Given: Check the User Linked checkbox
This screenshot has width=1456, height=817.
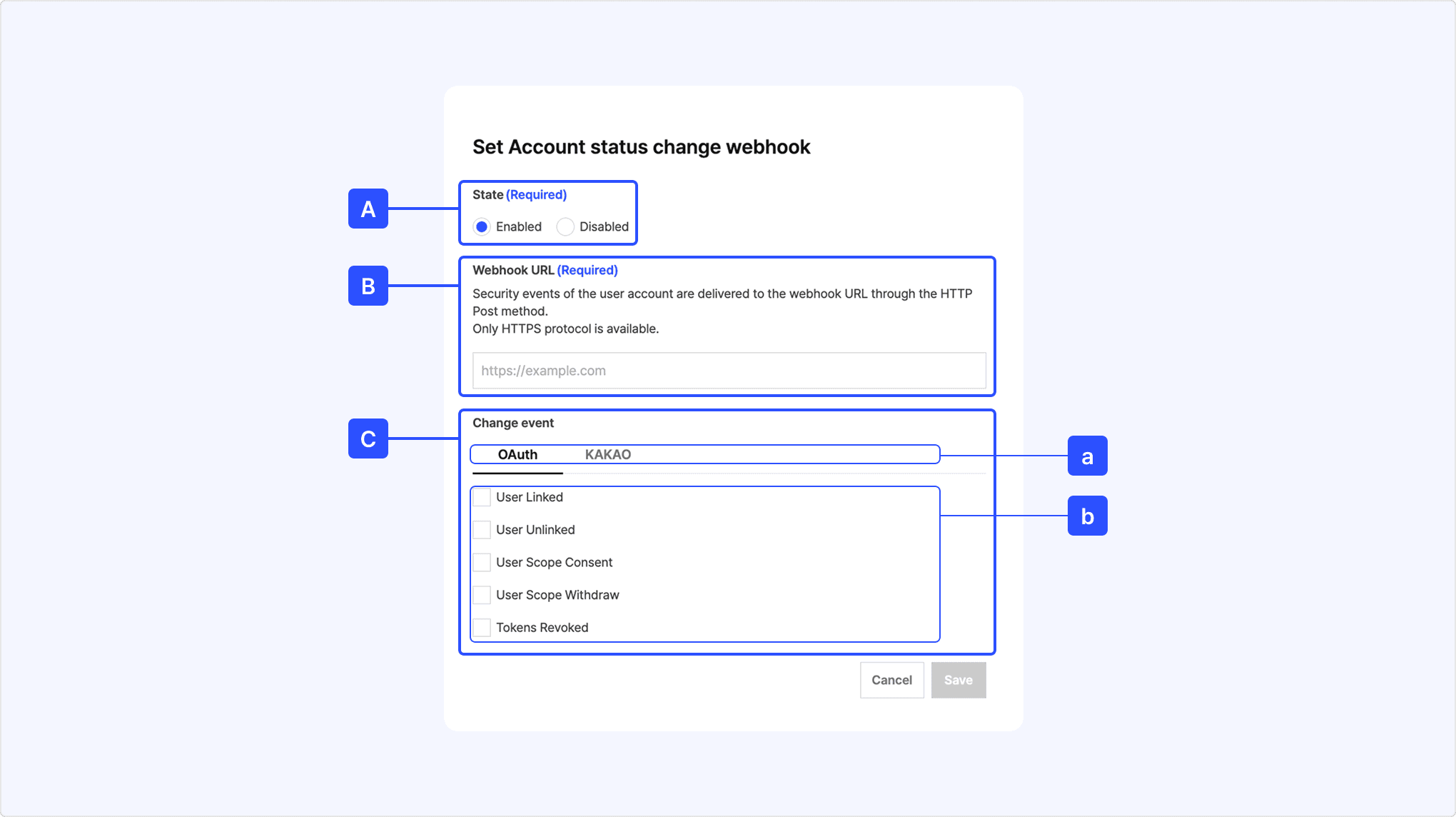Looking at the screenshot, I should (x=482, y=498).
